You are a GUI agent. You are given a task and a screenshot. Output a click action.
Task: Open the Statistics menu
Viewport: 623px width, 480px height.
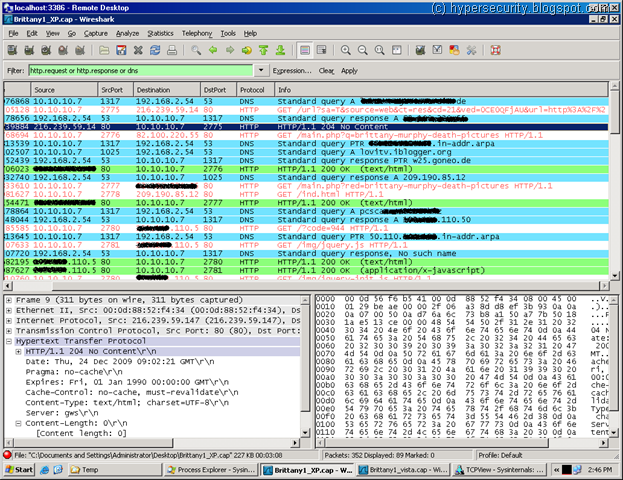[161, 33]
